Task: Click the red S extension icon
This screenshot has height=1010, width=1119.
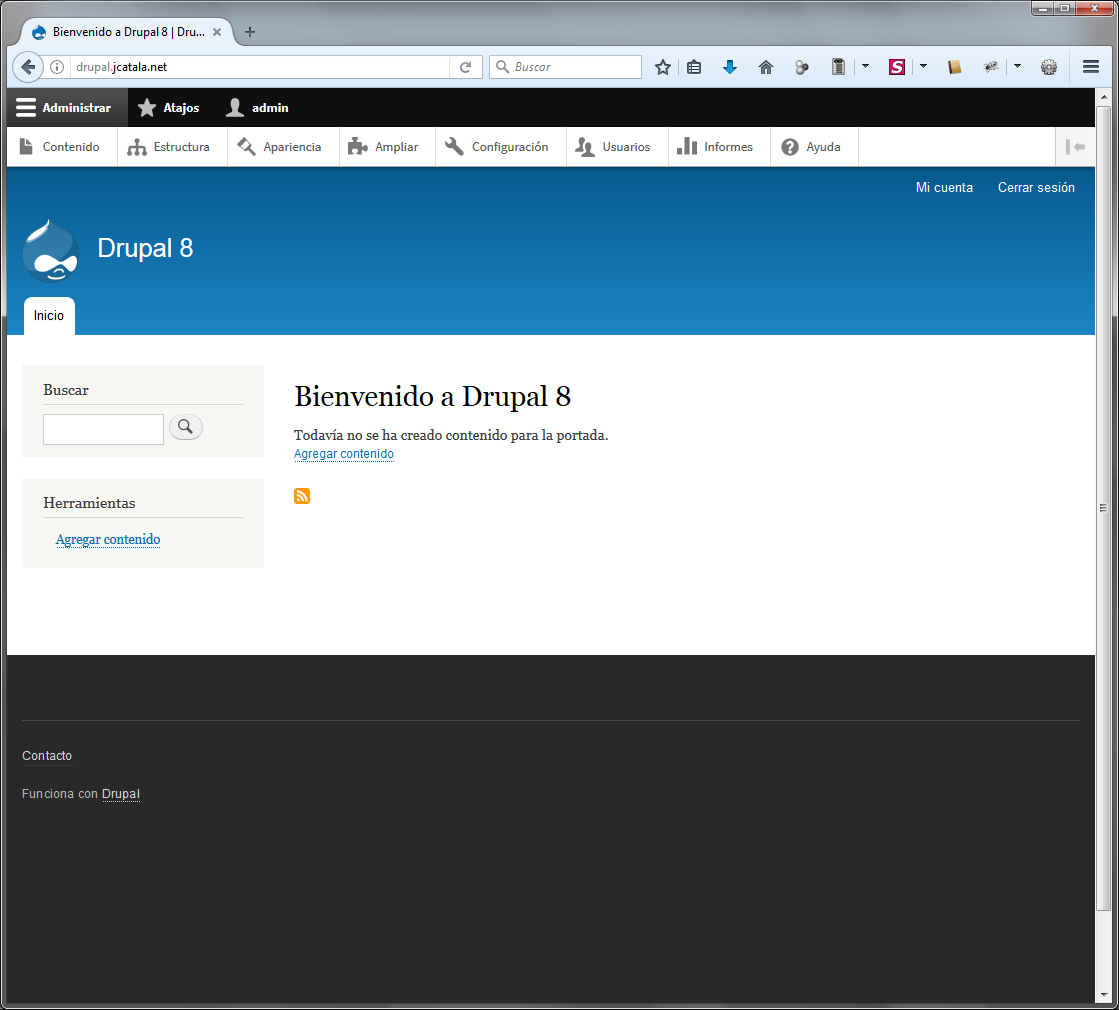Action: [x=897, y=67]
